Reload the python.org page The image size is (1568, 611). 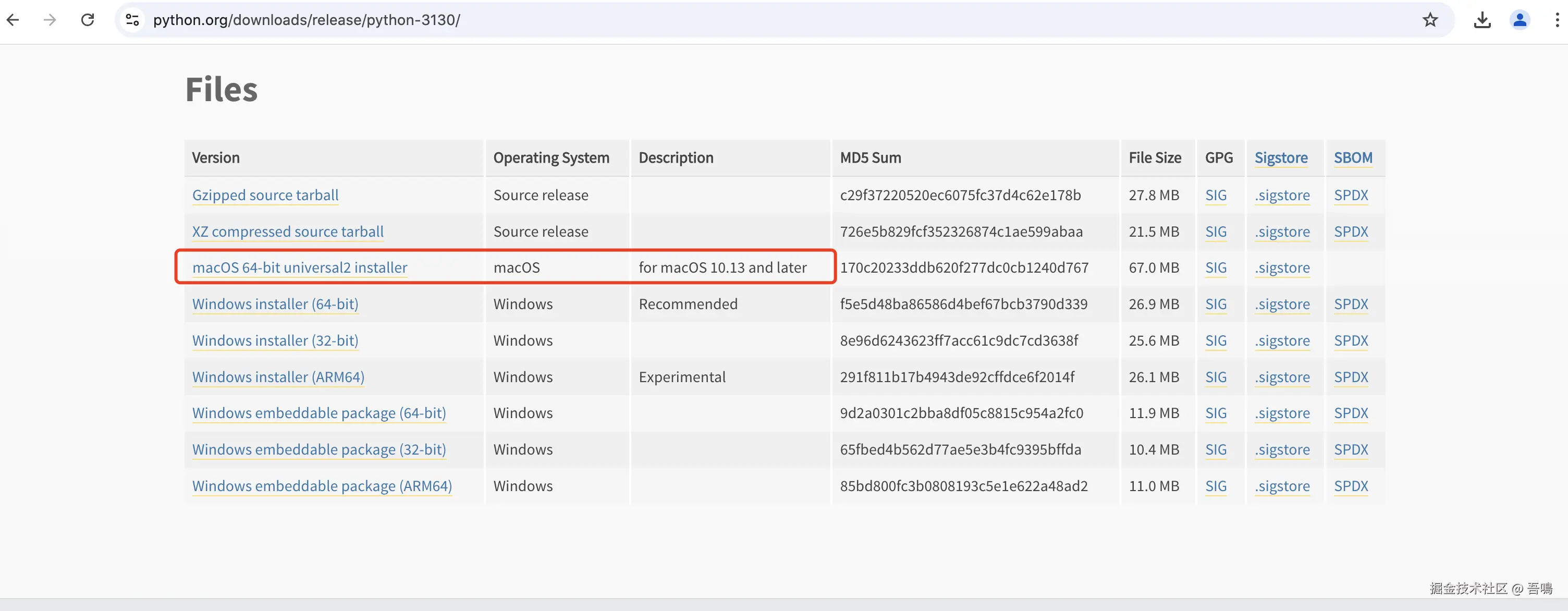coord(88,20)
